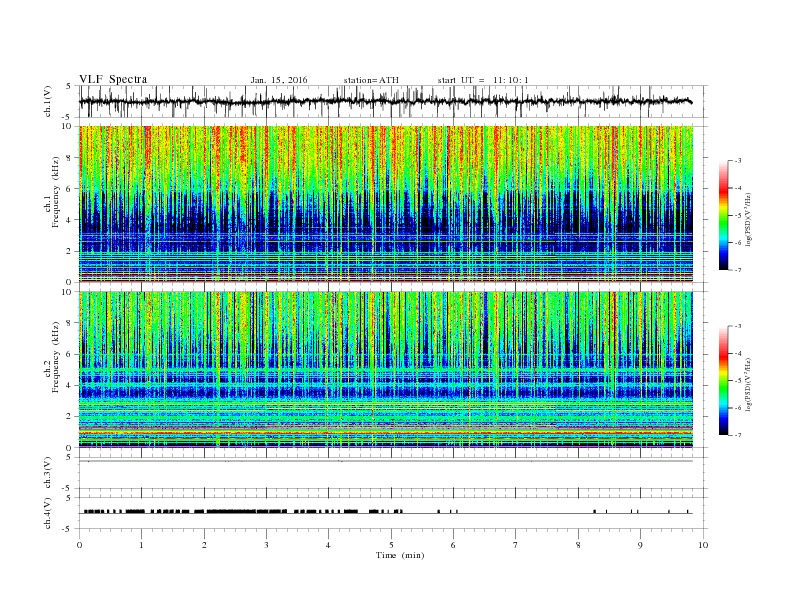Click the time axis tick label "3"
792x612 pixels.
click(266, 545)
